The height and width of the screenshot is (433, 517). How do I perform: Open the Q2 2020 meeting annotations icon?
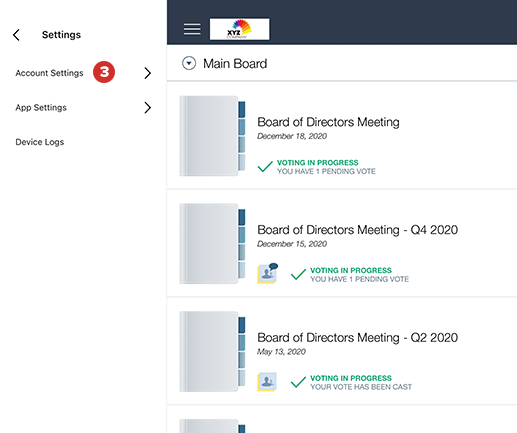click(267, 382)
